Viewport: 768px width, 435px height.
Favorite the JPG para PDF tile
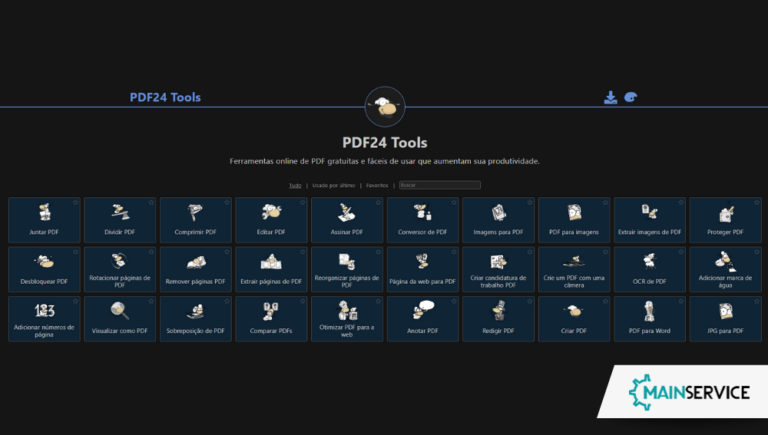(x=757, y=301)
